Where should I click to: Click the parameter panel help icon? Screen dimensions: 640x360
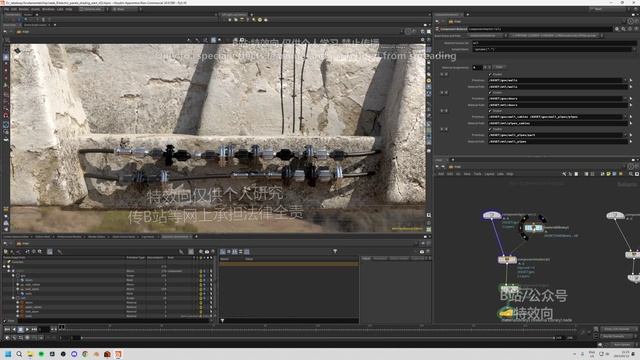[636, 29]
